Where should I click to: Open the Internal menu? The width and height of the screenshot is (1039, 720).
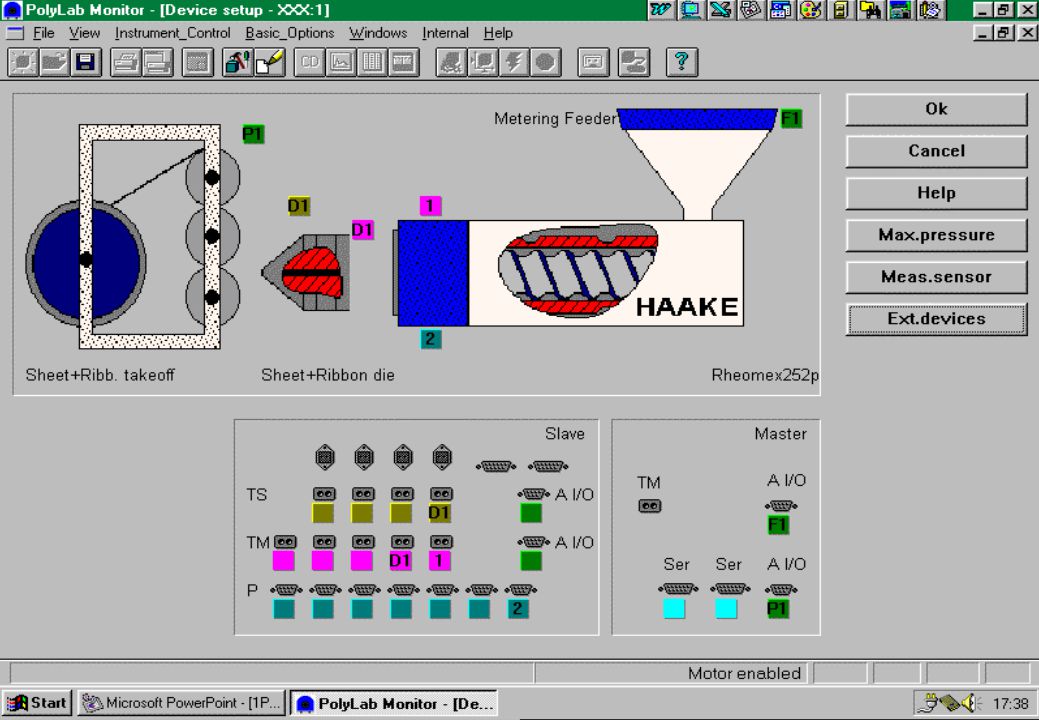(445, 32)
